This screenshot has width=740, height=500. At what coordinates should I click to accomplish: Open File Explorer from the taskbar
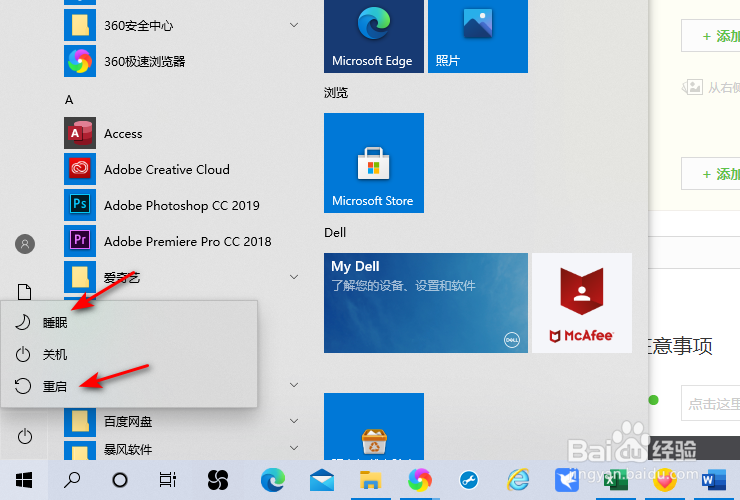pyautogui.click(x=370, y=480)
